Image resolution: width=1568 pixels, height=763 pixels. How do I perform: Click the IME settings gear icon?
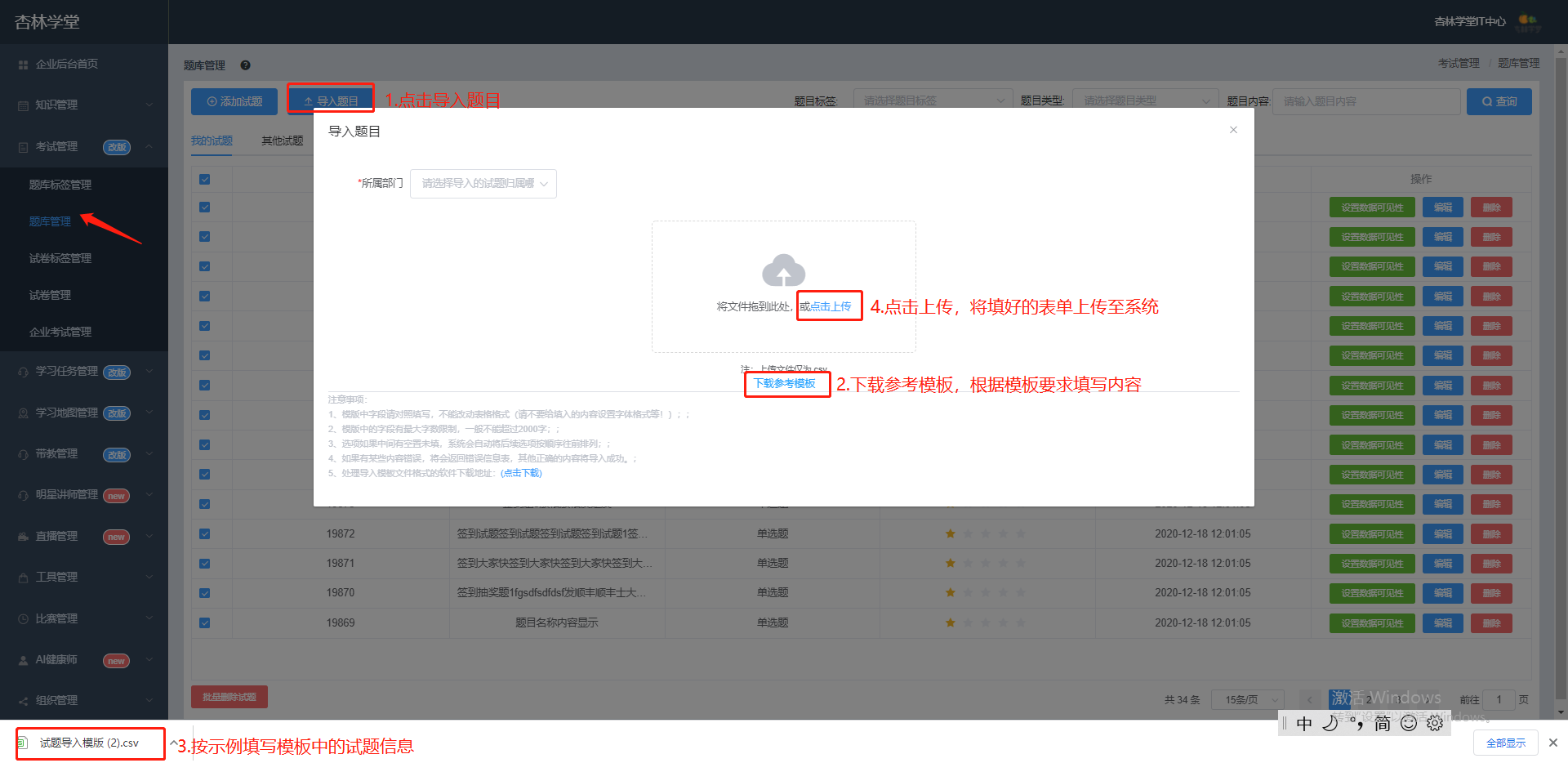[x=1434, y=723]
